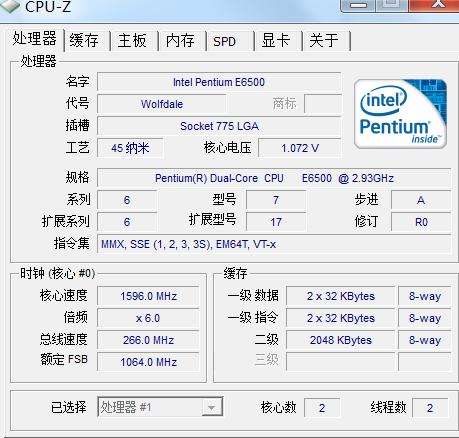Click the 步进 (Stepping) value A
The width and height of the screenshot is (459, 438).
pyautogui.click(x=421, y=200)
